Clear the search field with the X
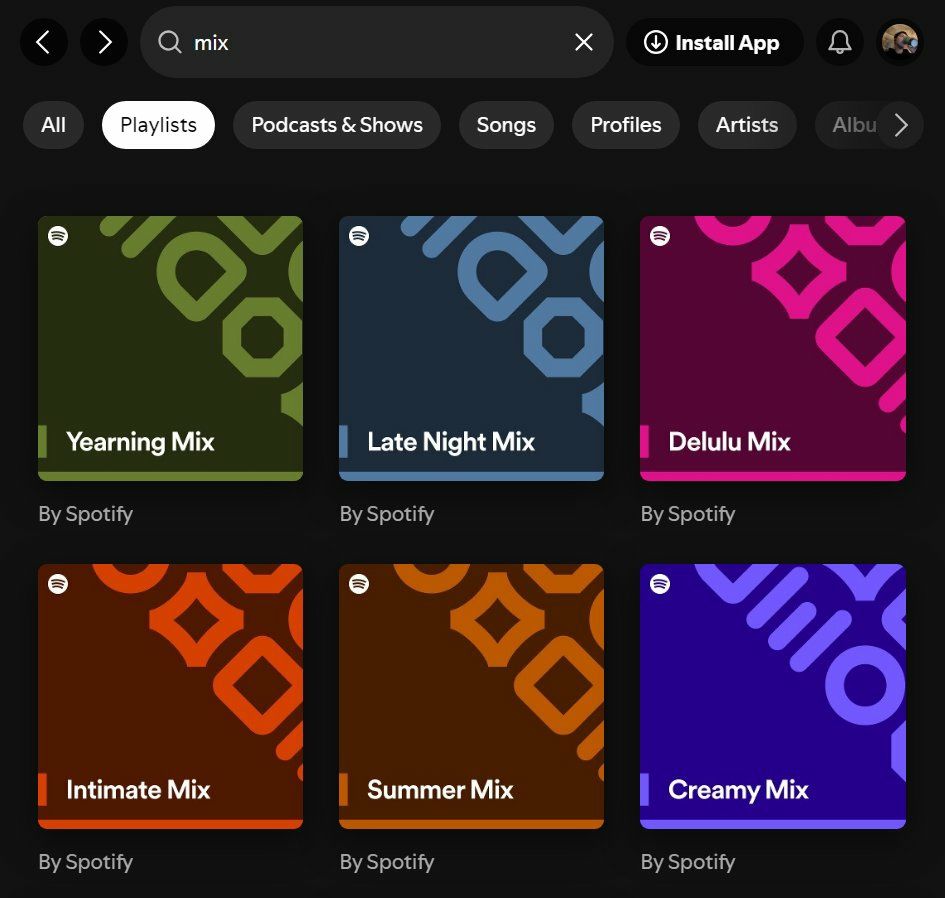Image resolution: width=945 pixels, height=898 pixels. (583, 42)
